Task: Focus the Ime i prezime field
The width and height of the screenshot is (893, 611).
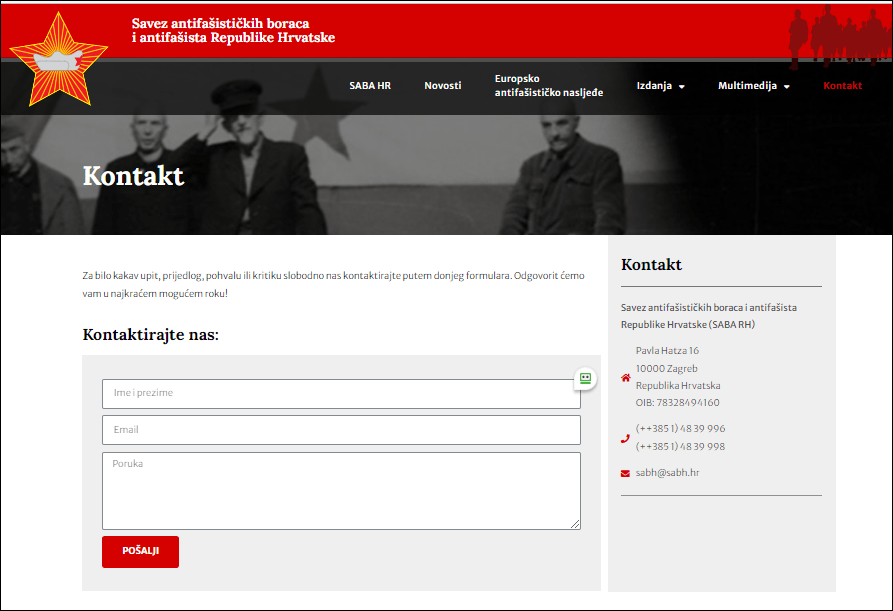Action: [341, 393]
